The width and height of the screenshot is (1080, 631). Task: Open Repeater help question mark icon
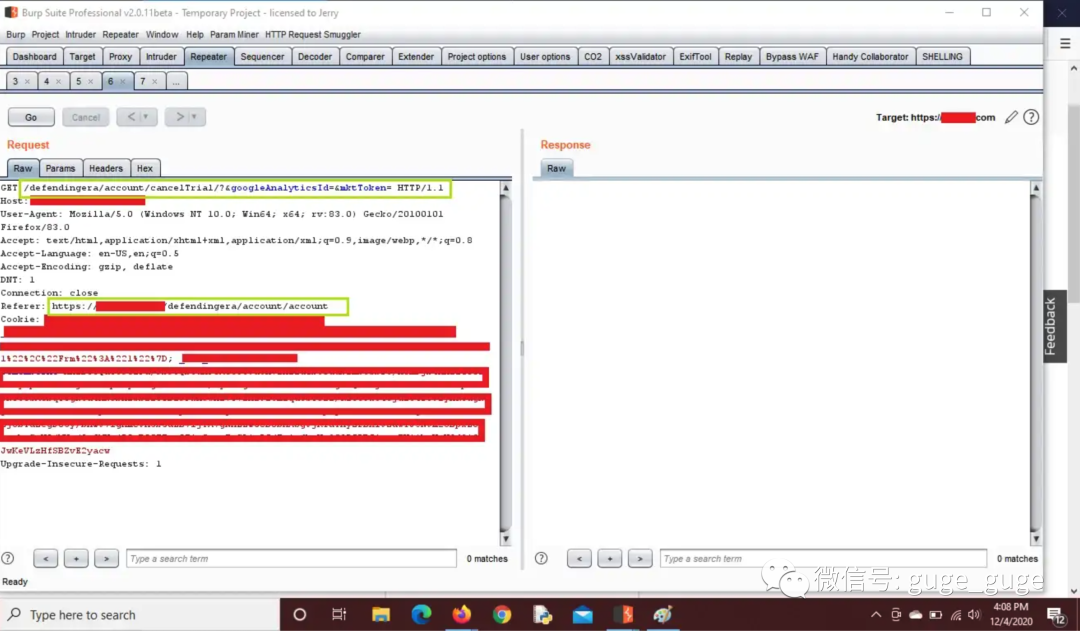click(x=1031, y=117)
